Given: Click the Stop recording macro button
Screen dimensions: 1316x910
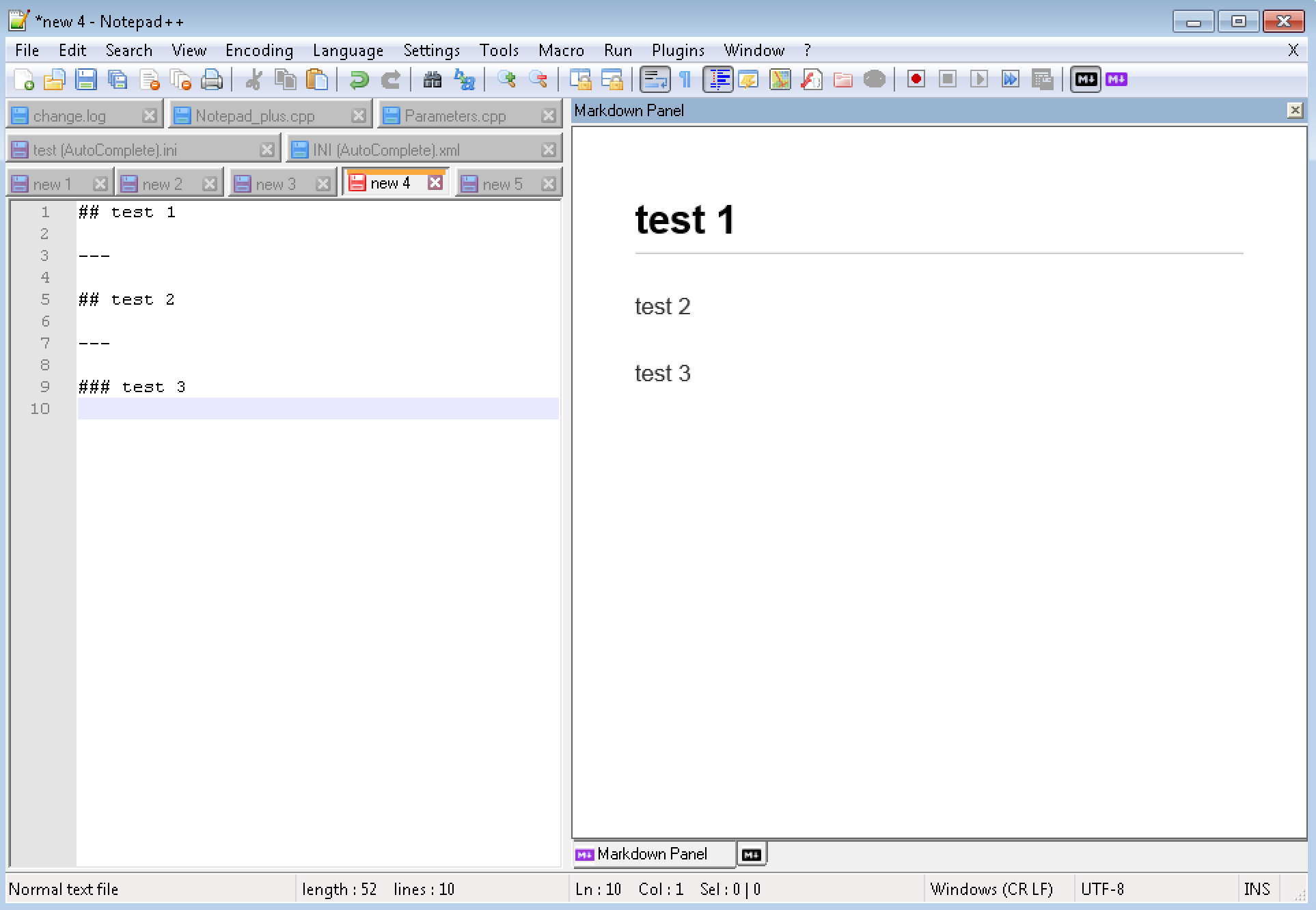Looking at the screenshot, I should tap(948, 80).
